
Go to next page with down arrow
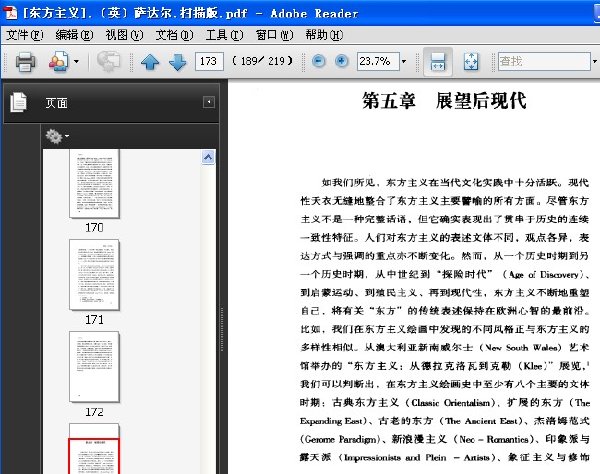click(178, 62)
